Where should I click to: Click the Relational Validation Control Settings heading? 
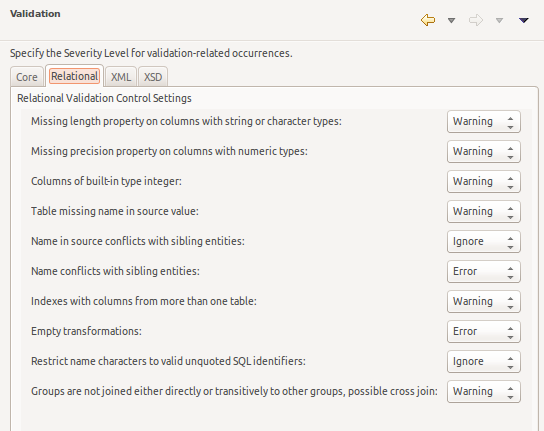(x=104, y=98)
